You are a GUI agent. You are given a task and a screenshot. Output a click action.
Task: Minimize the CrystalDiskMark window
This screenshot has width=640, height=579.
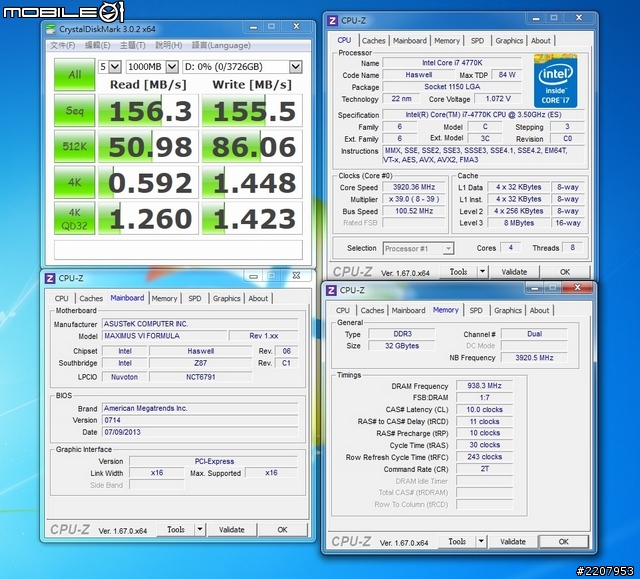253,27
